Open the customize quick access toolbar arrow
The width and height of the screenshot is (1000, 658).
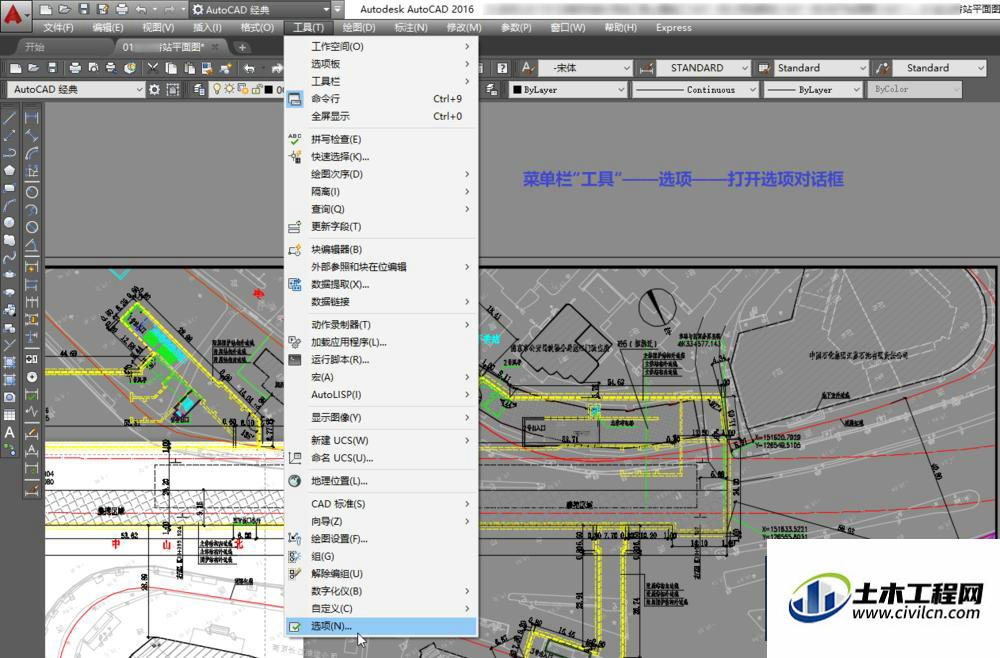coord(337,10)
